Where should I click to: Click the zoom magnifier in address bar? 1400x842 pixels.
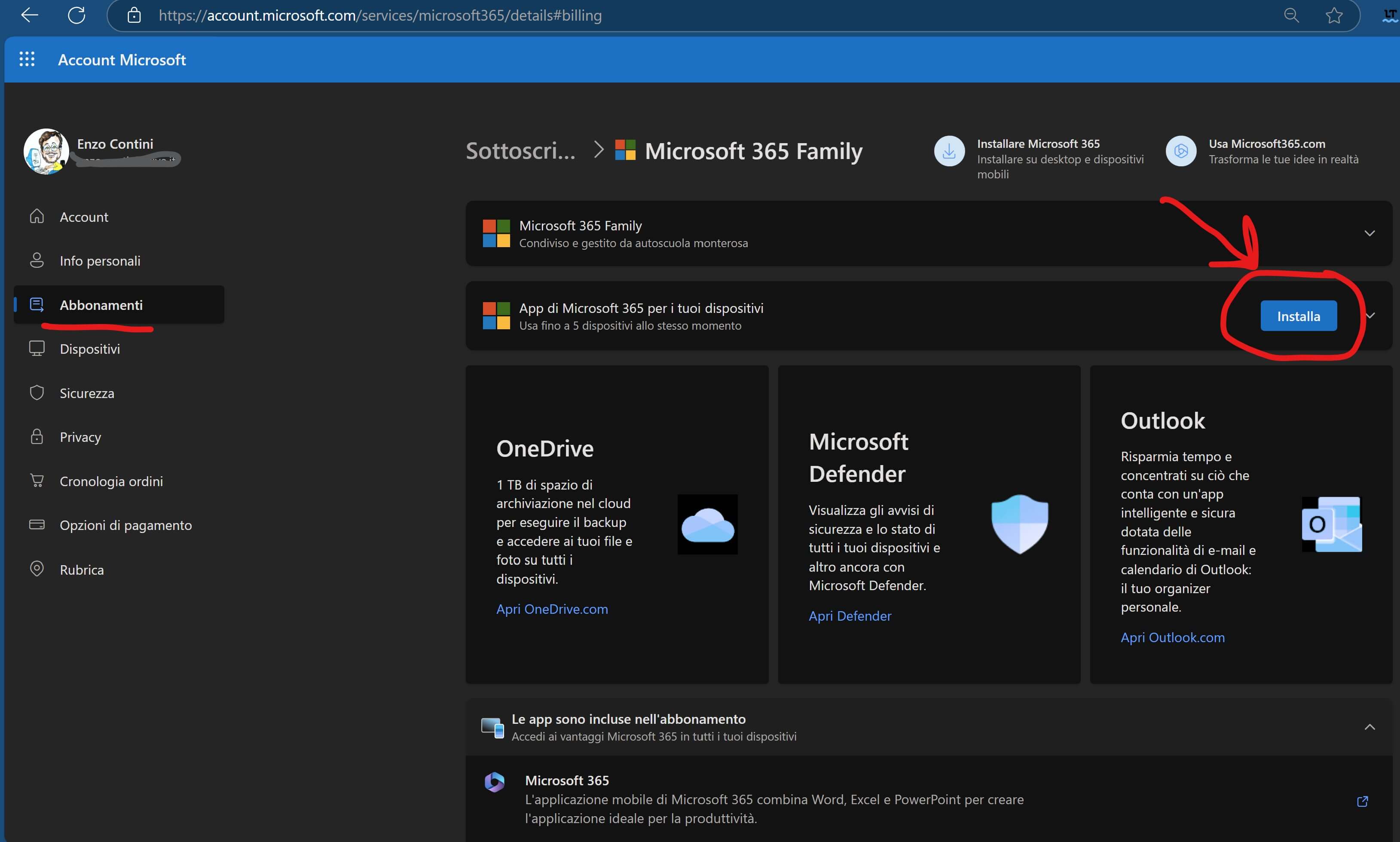tap(1291, 15)
